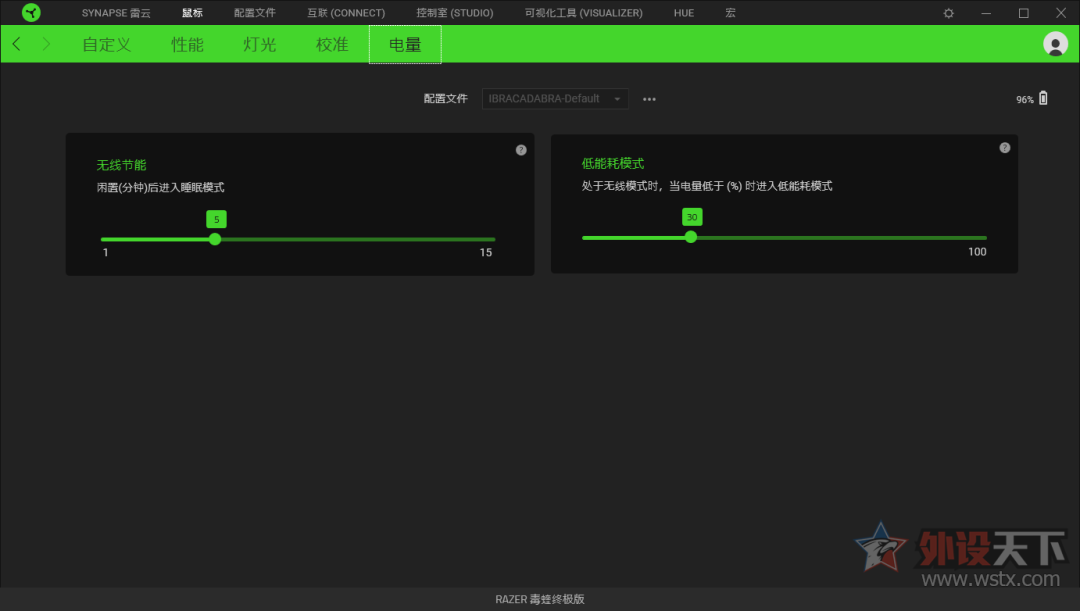Select the 电量 tab
The height and width of the screenshot is (611, 1080).
[x=405, y=45]
